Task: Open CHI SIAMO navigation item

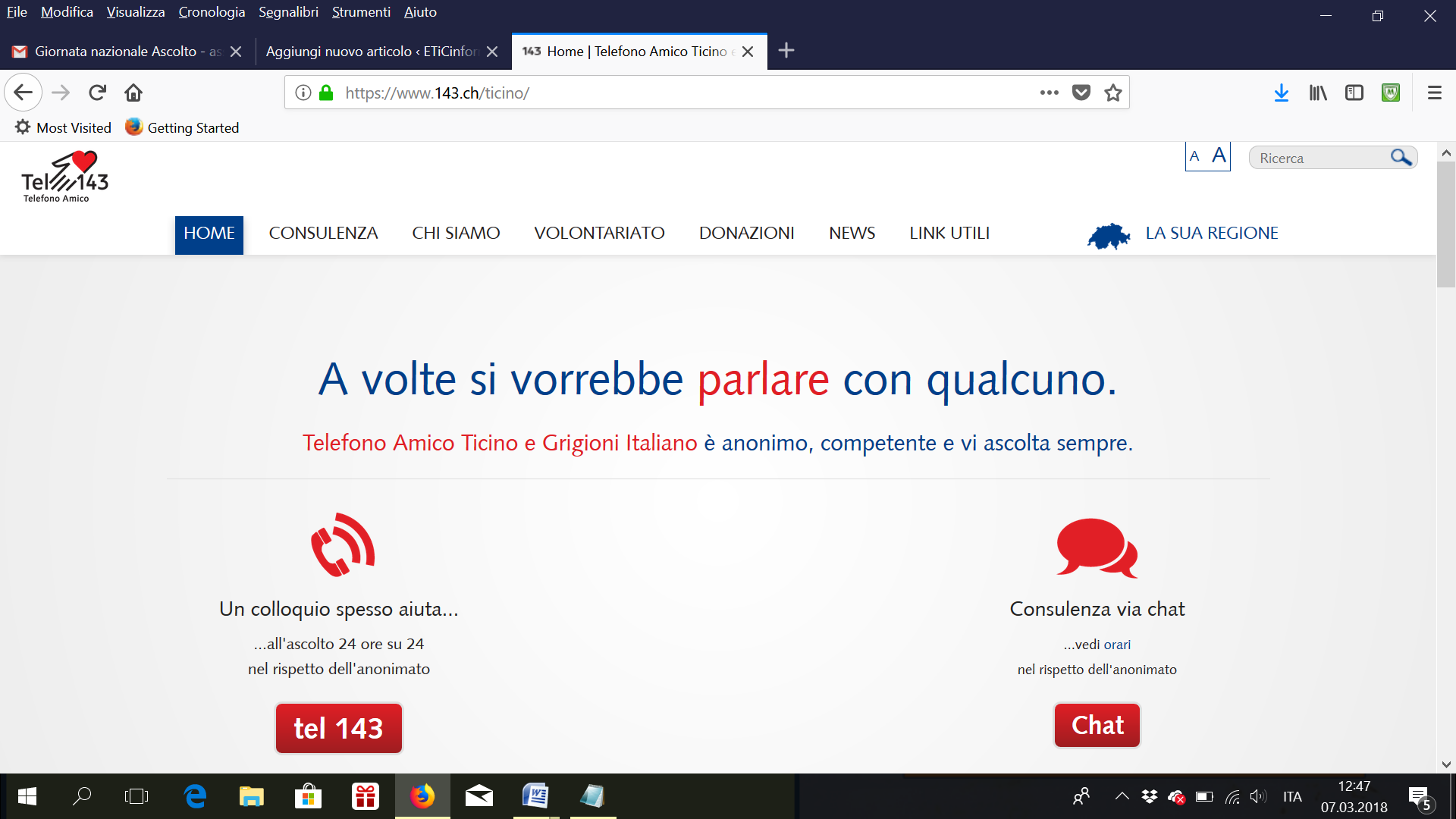Action: pos(456,234)
